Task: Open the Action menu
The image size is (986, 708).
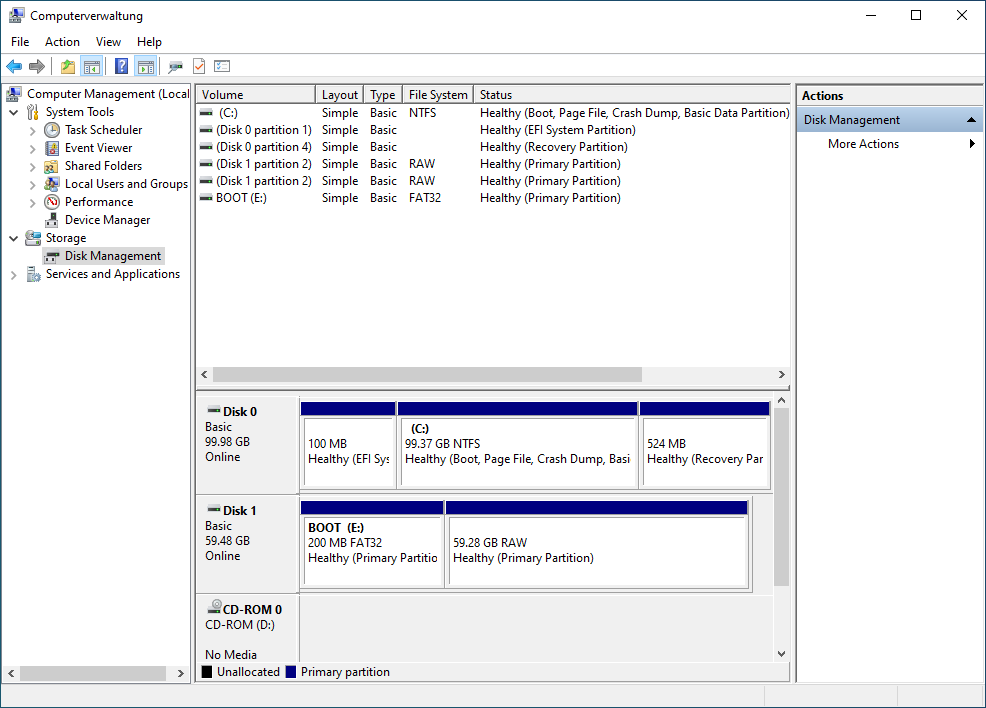Action: pos(62,42)
